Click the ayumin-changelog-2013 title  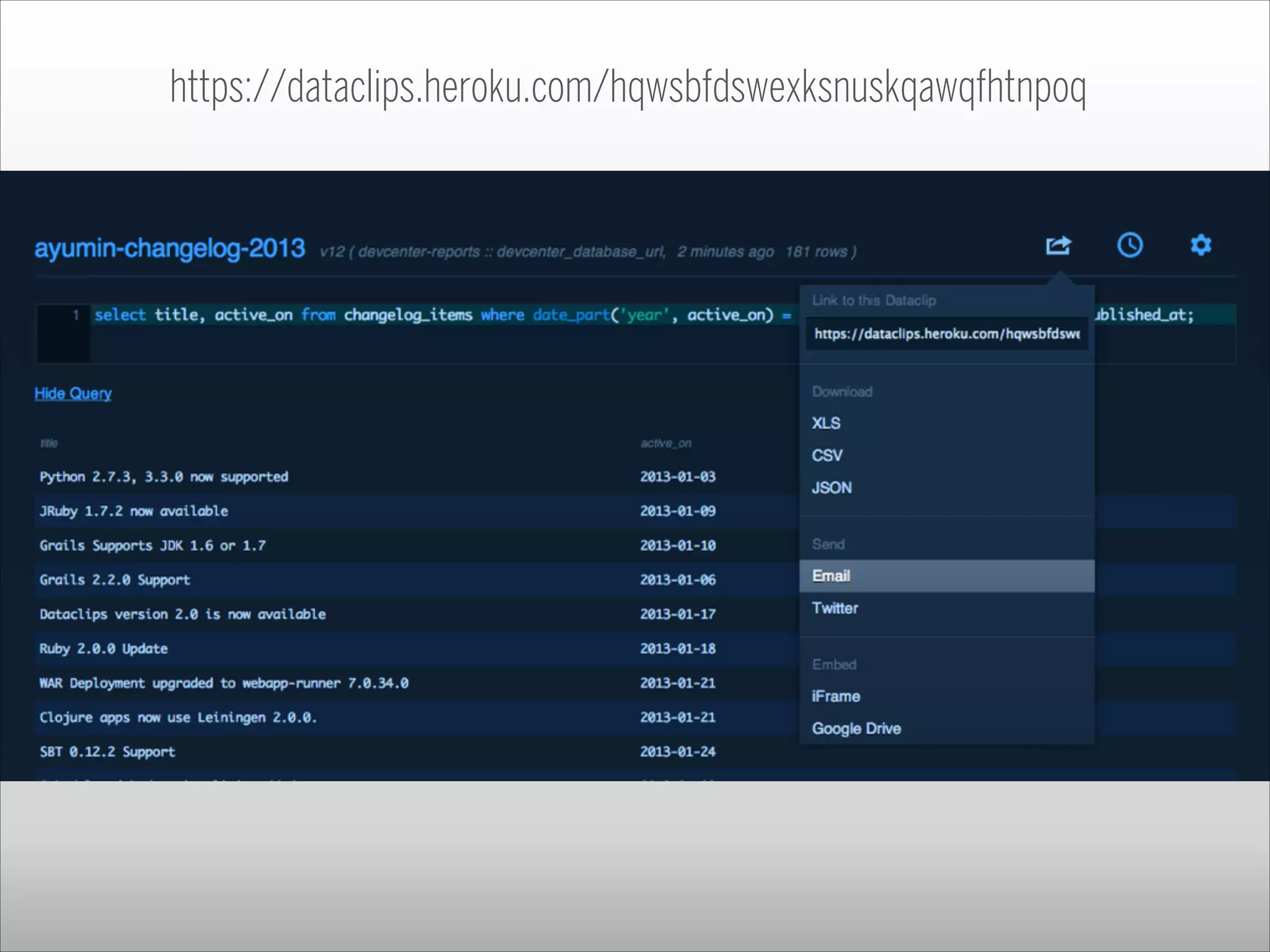[x=170, y=249]
